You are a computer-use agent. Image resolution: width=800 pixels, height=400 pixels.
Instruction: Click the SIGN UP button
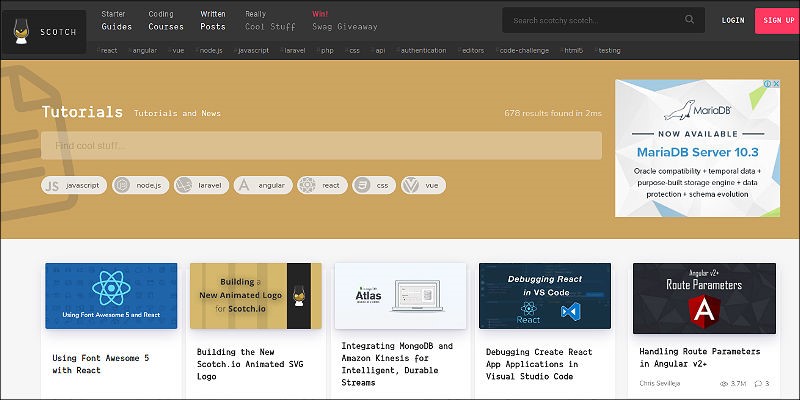click(x=778, y=20)
